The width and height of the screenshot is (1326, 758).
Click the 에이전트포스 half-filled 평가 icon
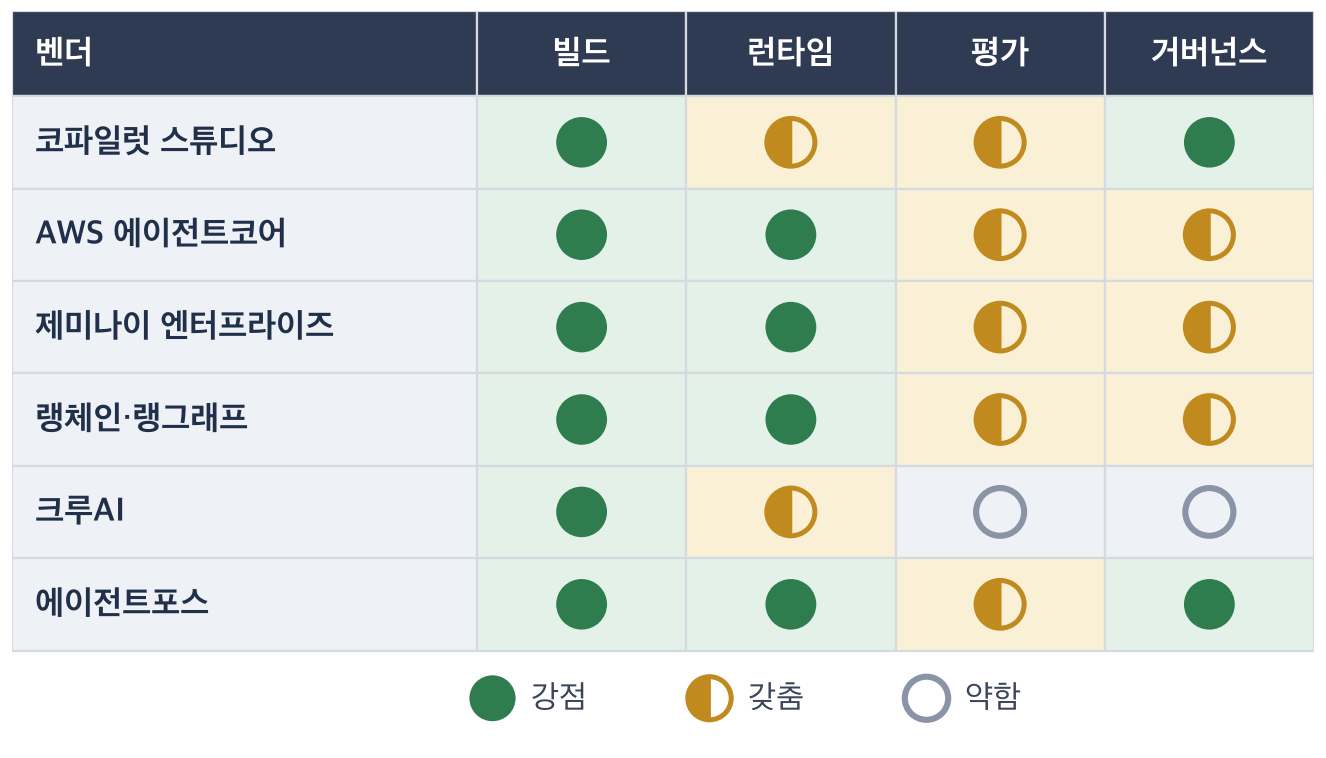[1000, 604]
